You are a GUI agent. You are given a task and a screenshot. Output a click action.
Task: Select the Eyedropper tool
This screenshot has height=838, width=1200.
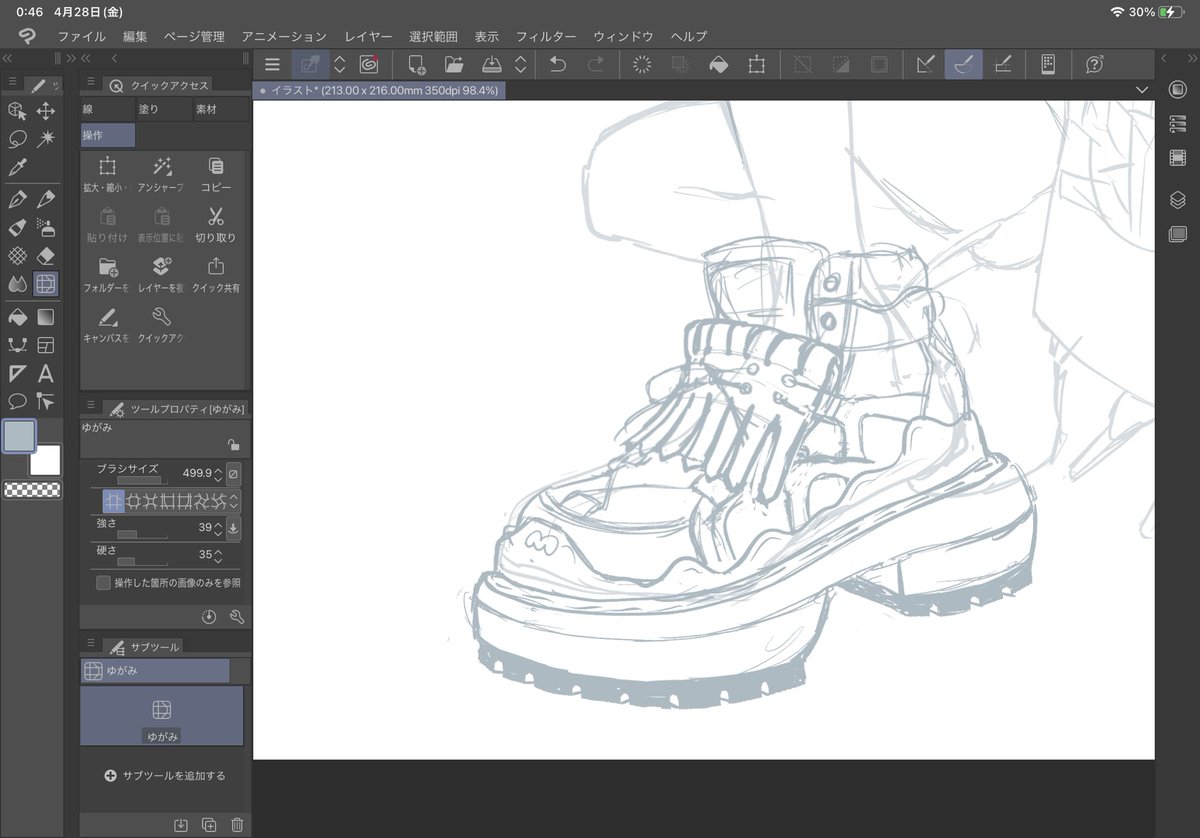[x=16, y=167]
